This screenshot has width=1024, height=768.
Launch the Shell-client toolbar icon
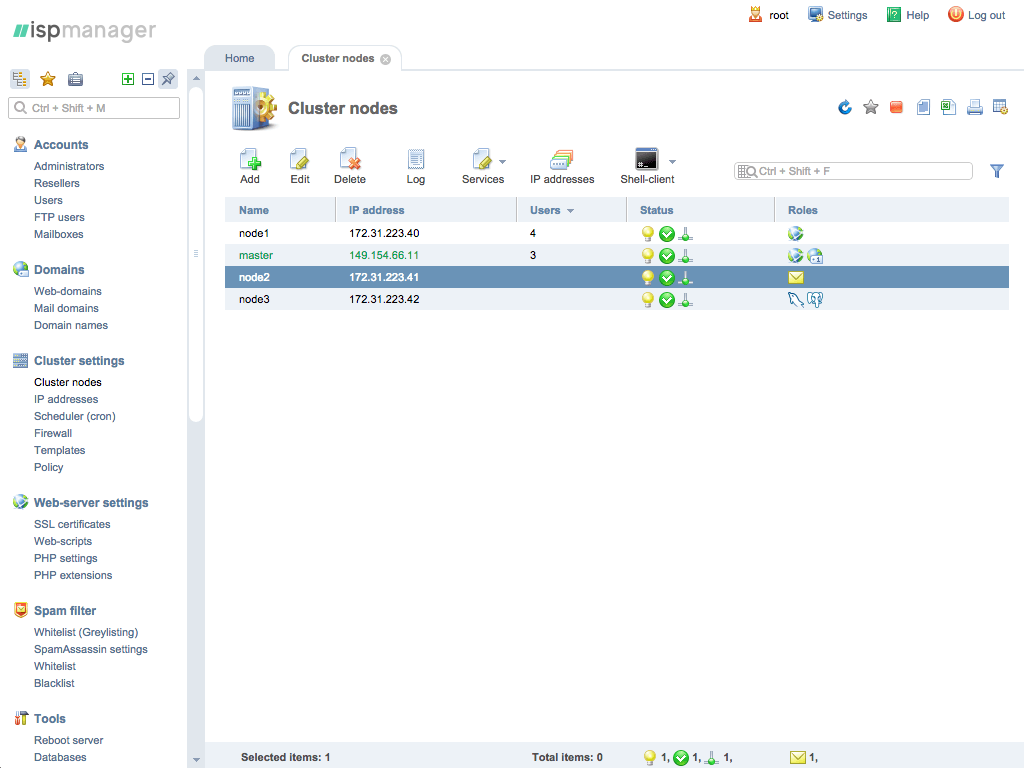click(647, 159)
